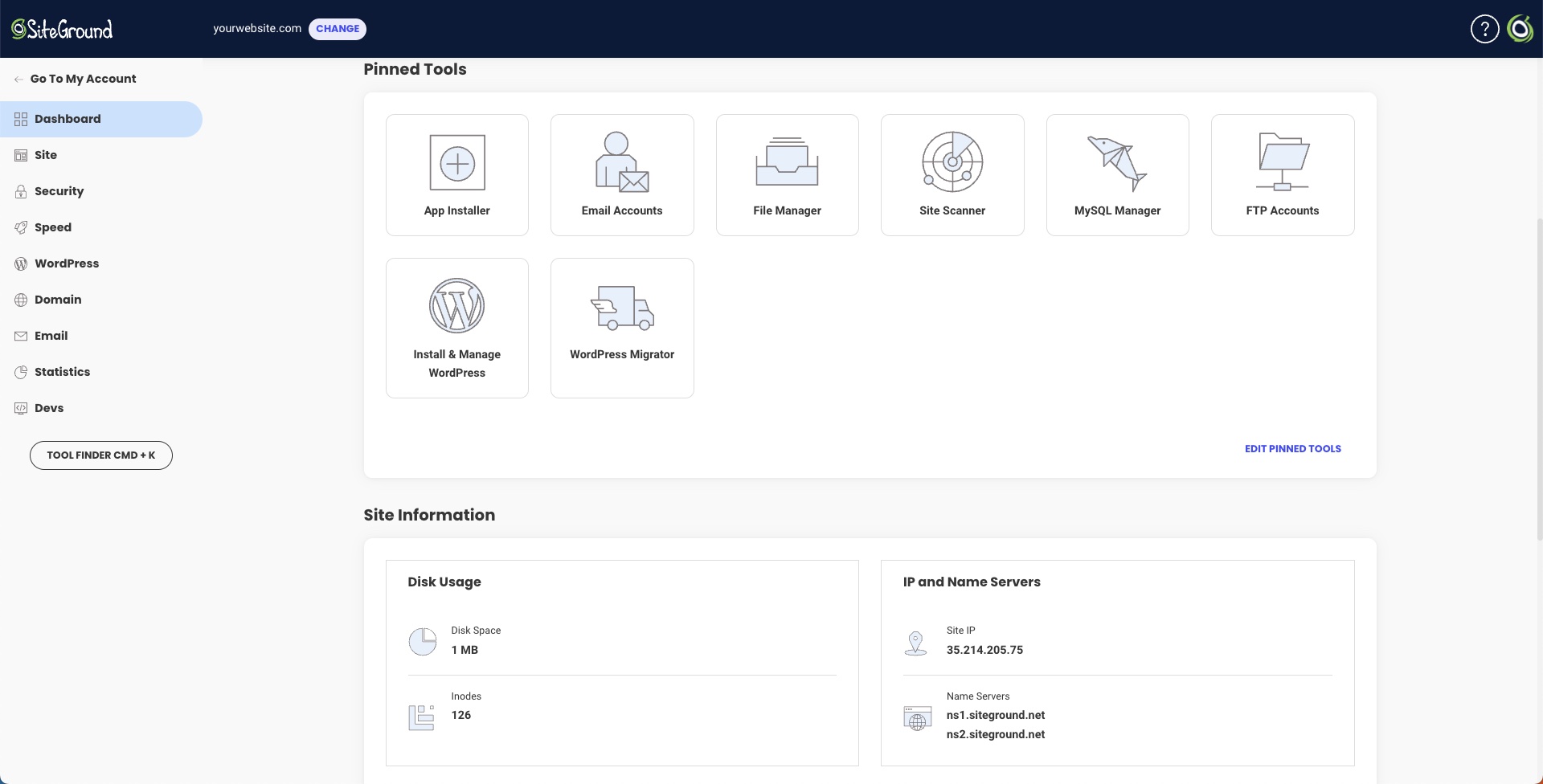Open the help question mark icon

tap(1484, 29)
